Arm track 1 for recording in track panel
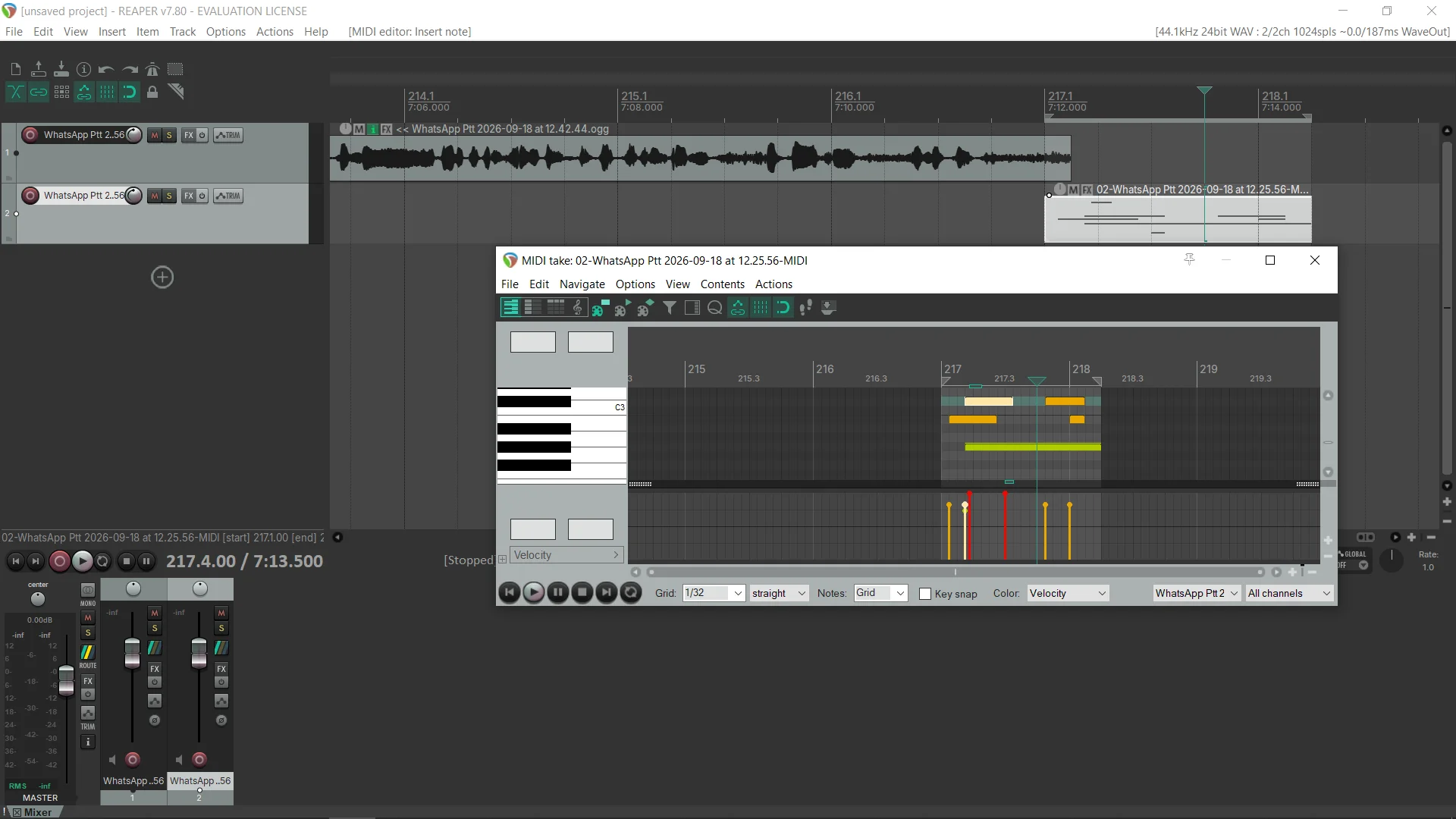The image size is (1456, 819). [30, 135]
